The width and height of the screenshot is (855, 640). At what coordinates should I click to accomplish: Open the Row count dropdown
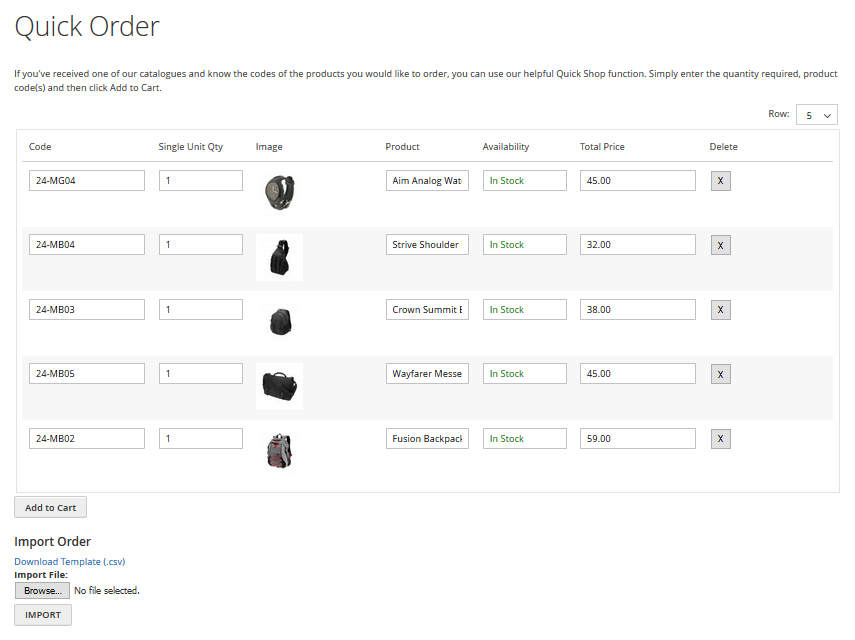coord(816,115)
